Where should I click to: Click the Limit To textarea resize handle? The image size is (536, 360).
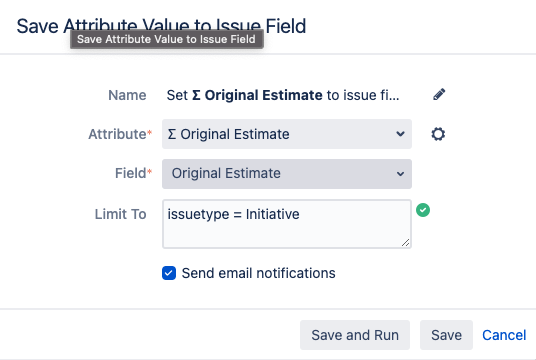coord(405,242)
